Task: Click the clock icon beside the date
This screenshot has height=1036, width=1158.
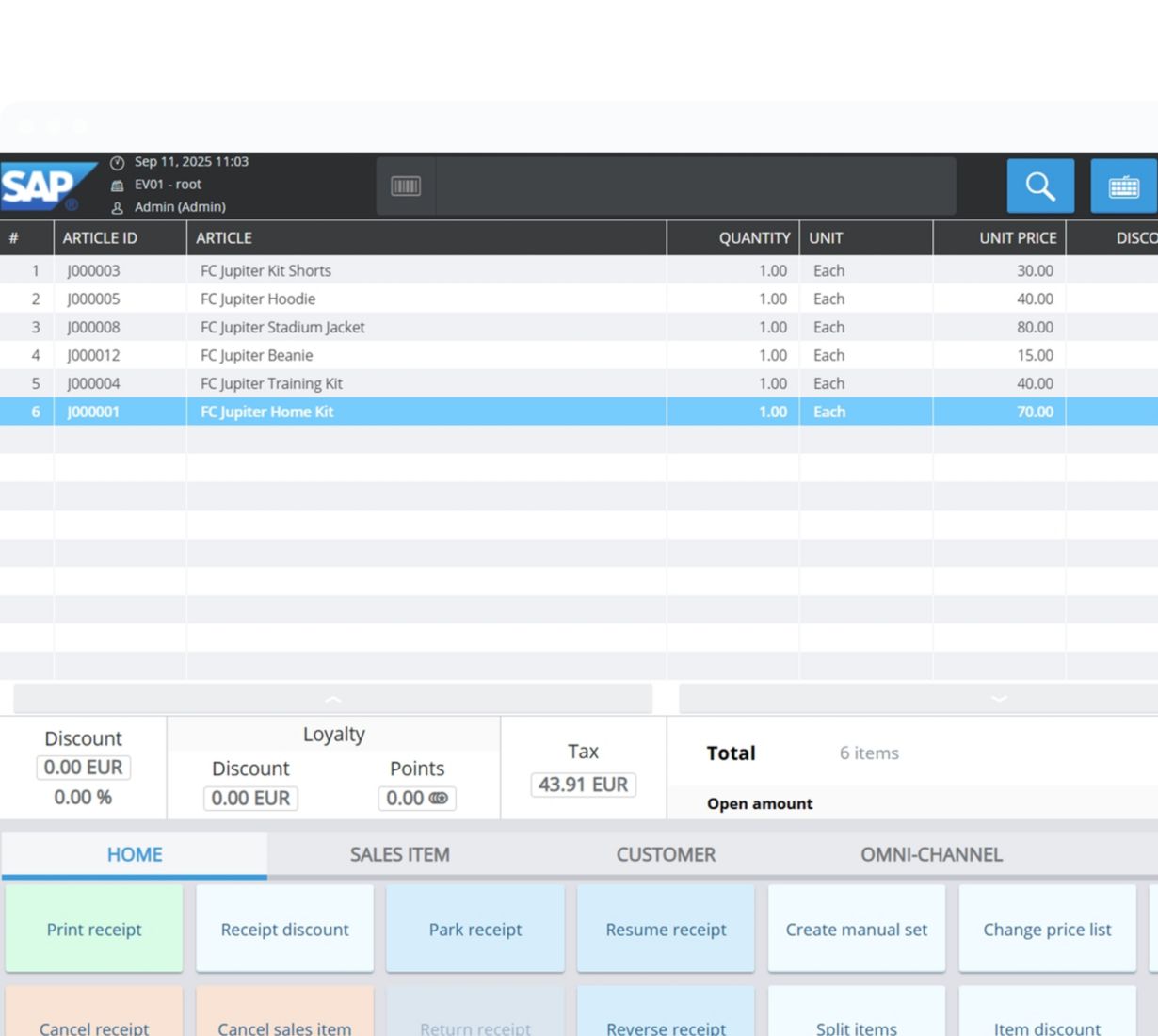Action: [x=118, y=162]
